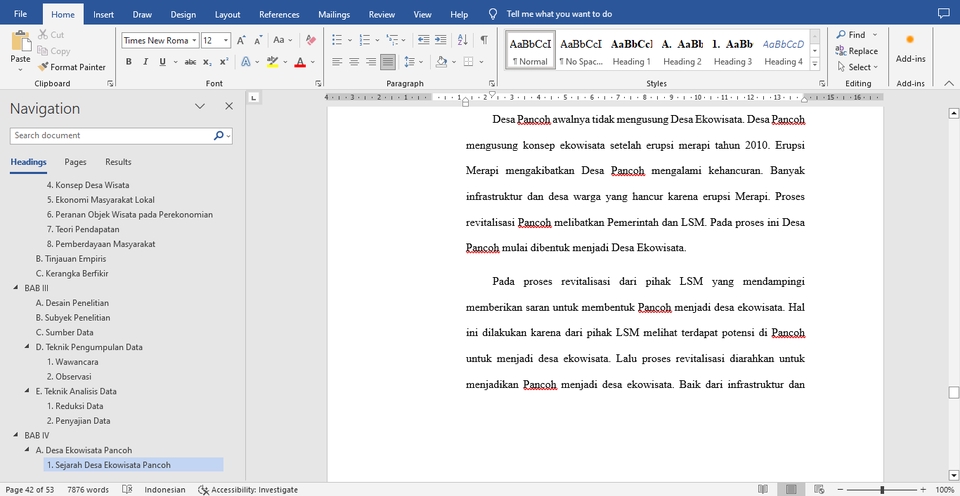Click Tell me what you want to do
Screen dimensions: 960x496
pyautogui.click(x=558, y=14)
